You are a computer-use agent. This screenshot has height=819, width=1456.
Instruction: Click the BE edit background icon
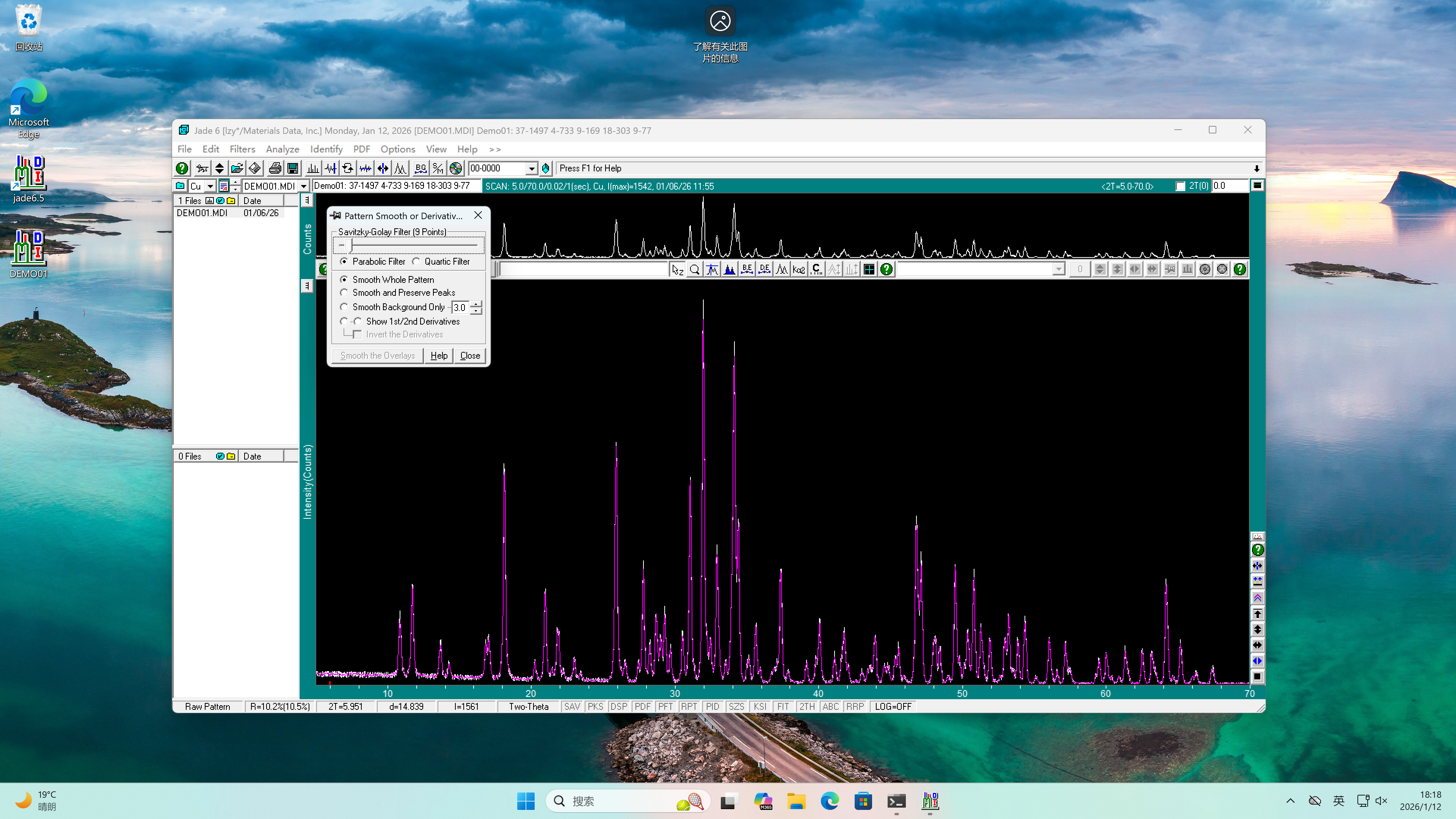747,270
